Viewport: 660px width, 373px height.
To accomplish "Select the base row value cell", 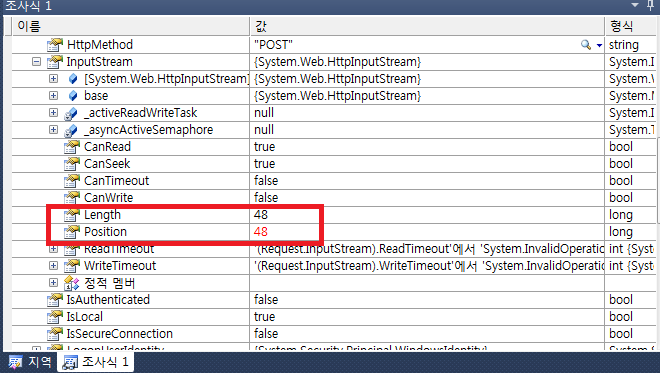I will point(427,96).
